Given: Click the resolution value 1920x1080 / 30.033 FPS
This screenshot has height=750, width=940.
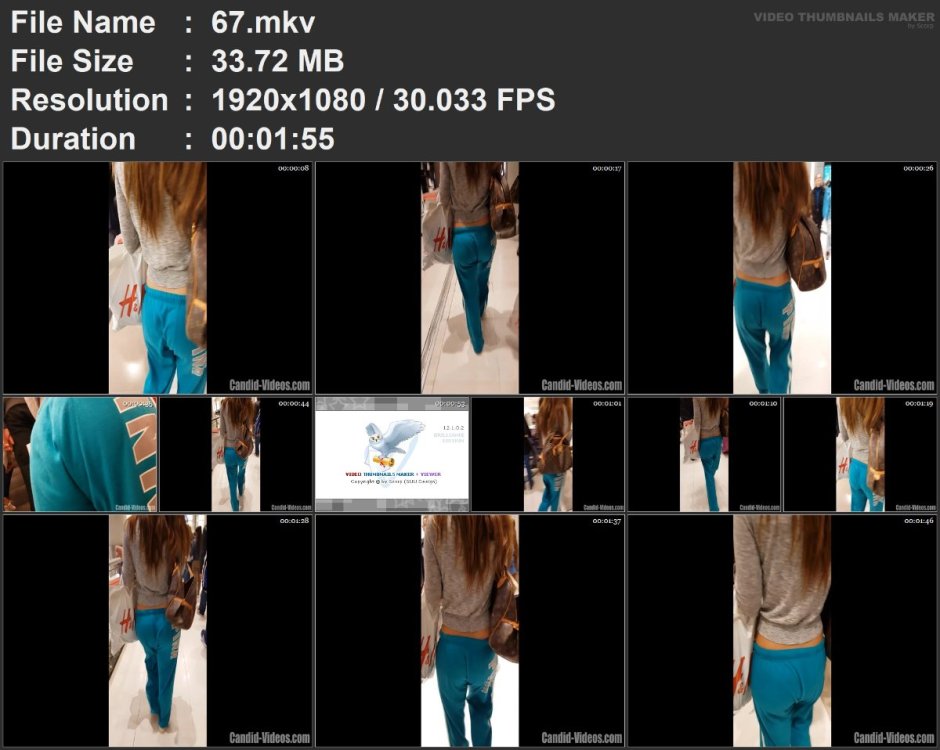Looking at the screenshot, I should (383, 100).
